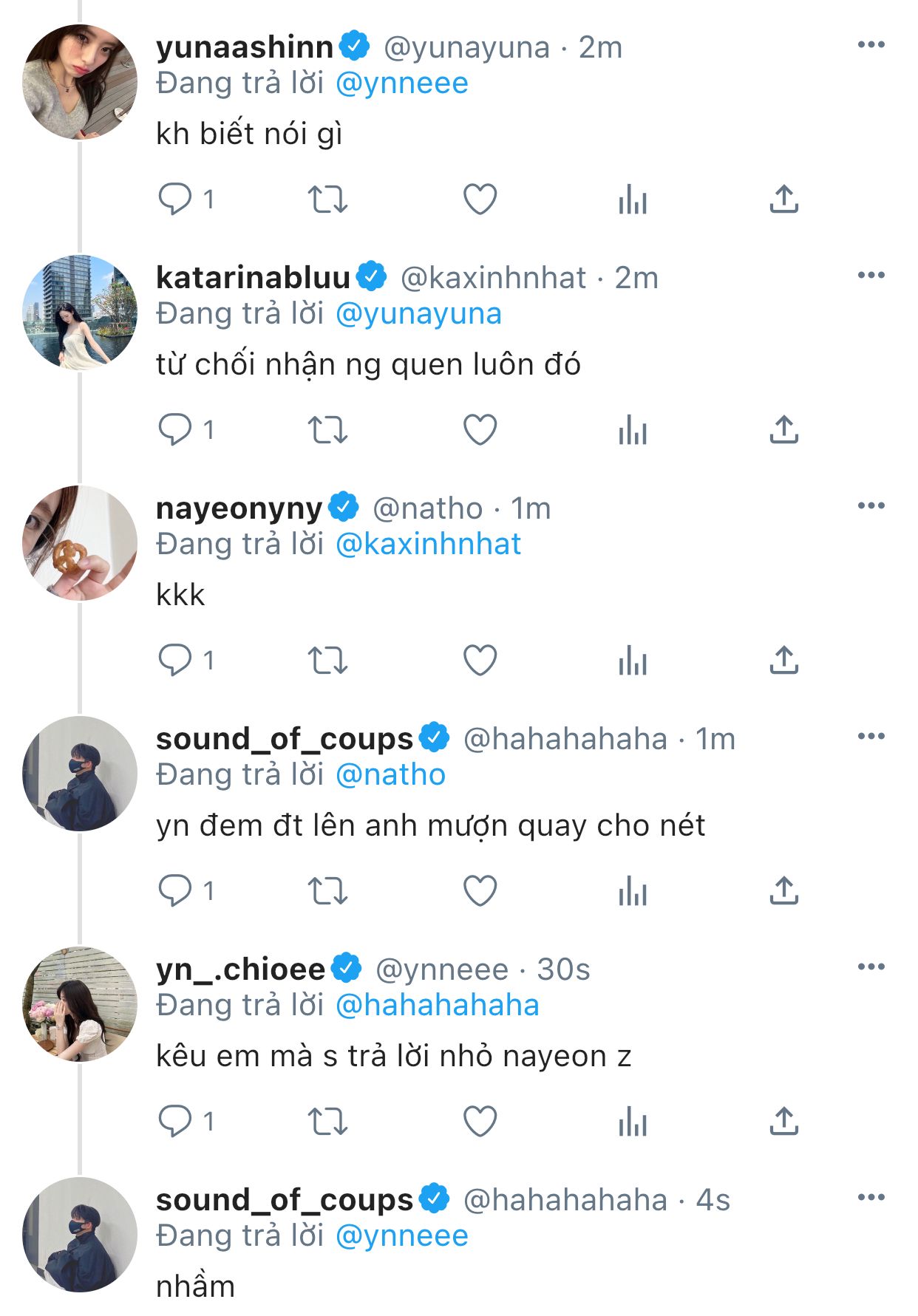Share sound_of_coups tweet about quay cho nét
Screen dimensions: 918x1316
(783, 891)
